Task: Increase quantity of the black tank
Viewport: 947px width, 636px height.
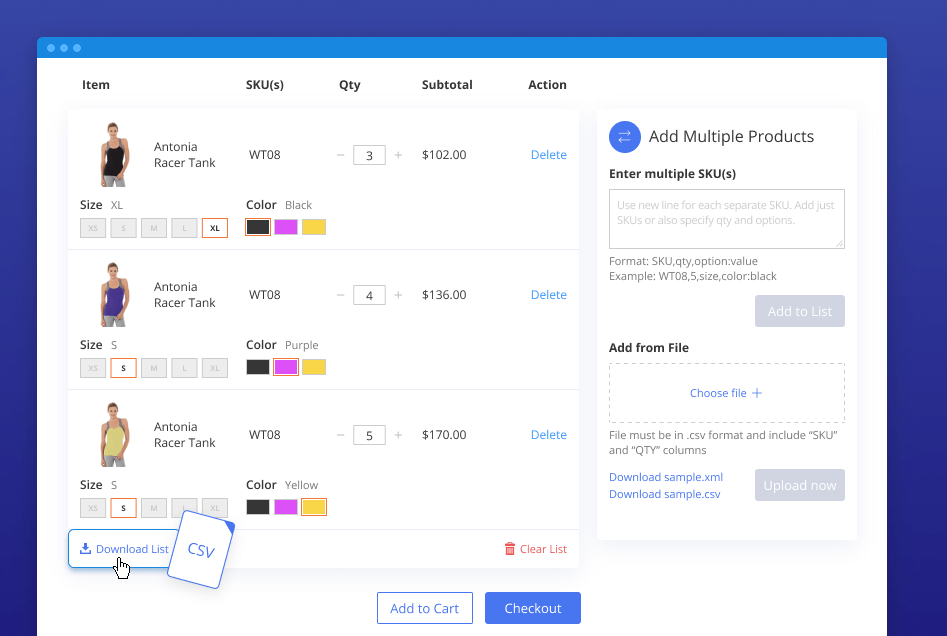Action: tap(398, 155)
